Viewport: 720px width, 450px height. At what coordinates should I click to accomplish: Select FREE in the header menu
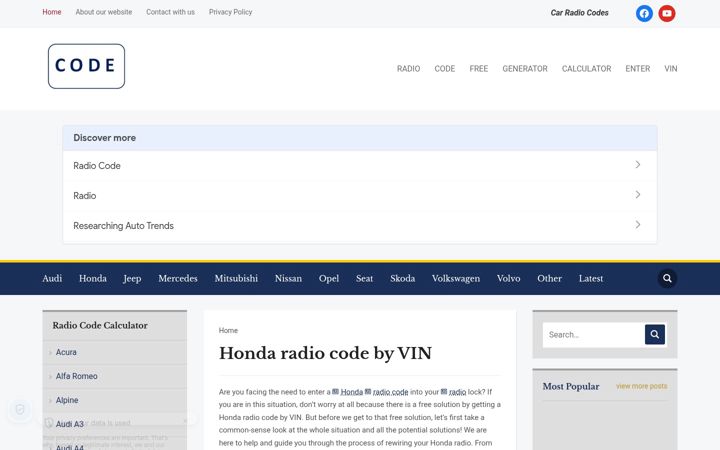478,68
